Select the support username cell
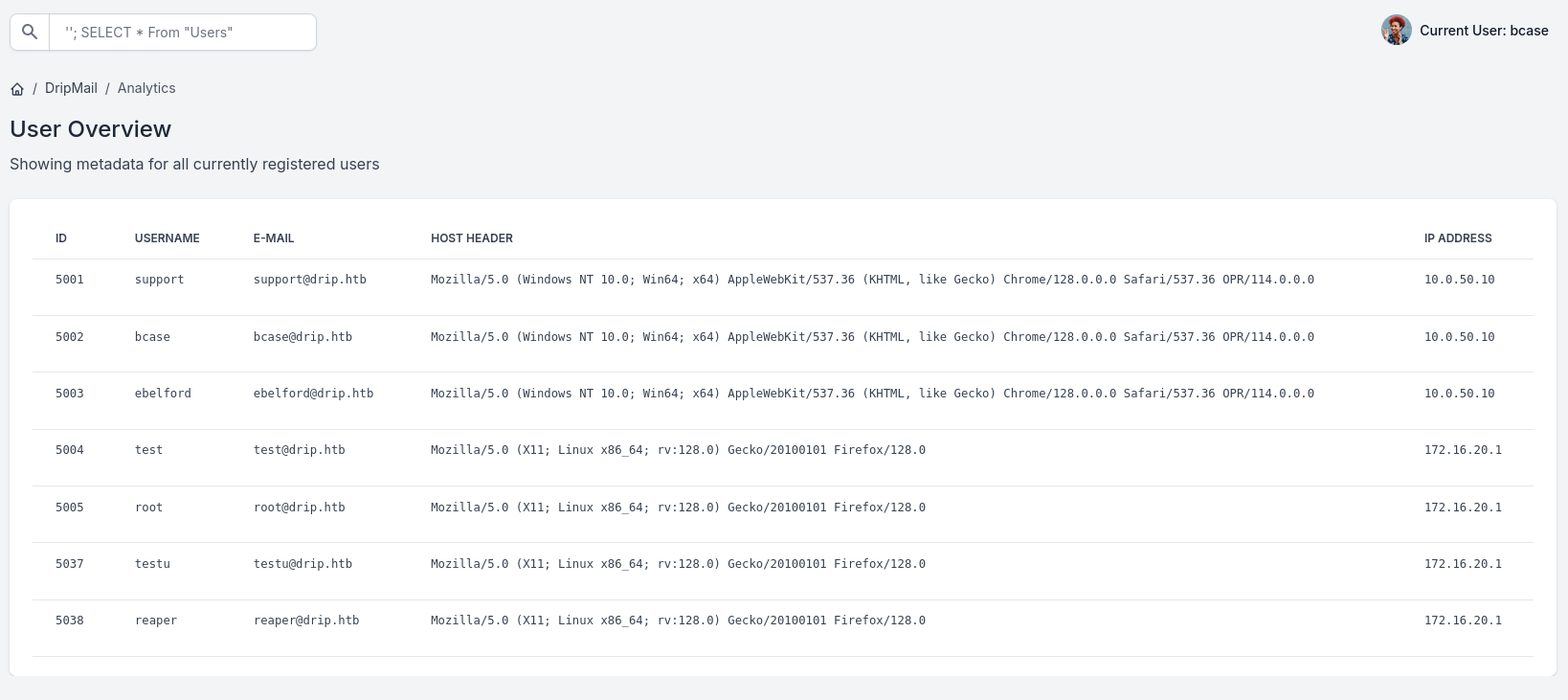 [159, 280]
